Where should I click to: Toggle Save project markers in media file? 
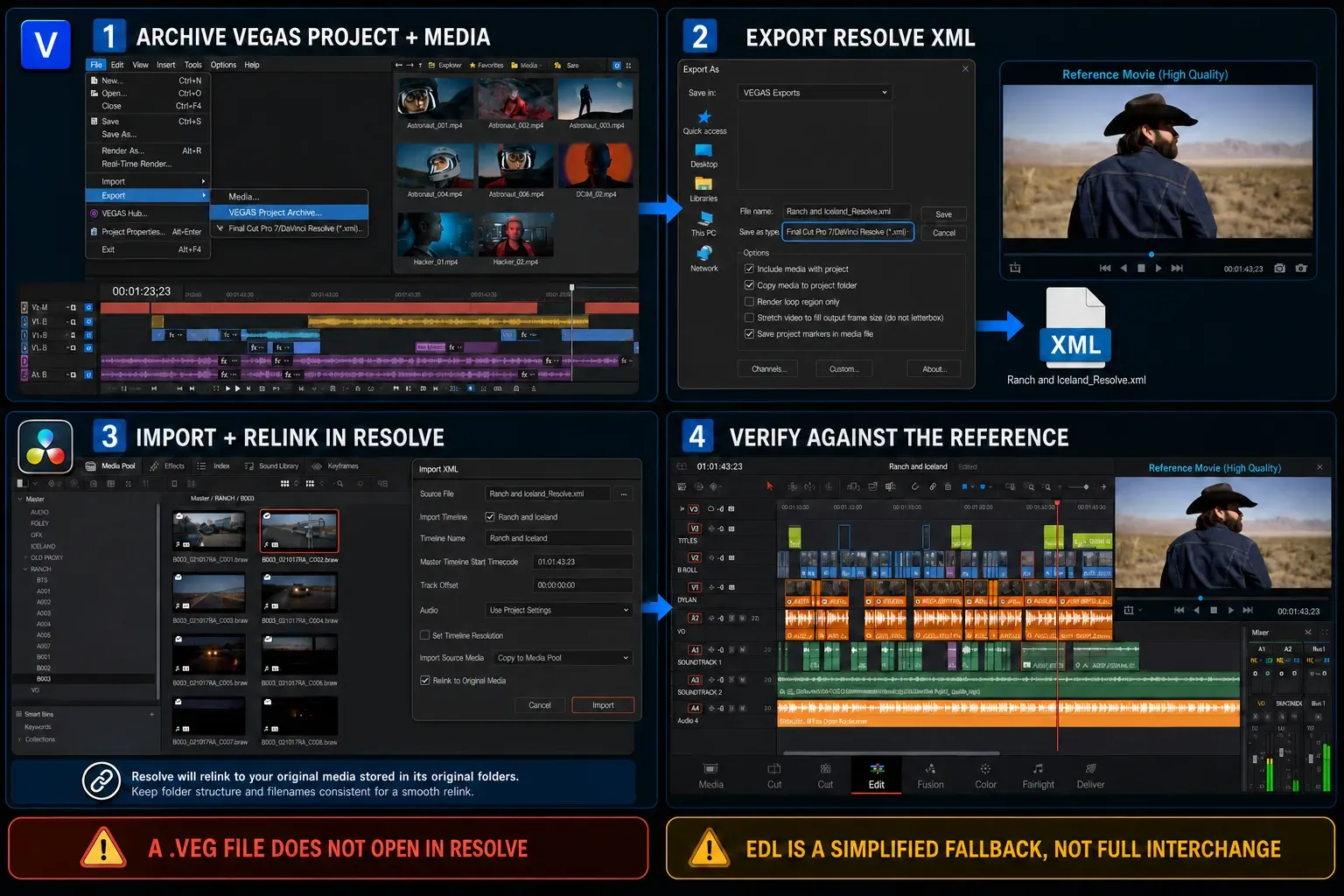(x=749, y=333)
